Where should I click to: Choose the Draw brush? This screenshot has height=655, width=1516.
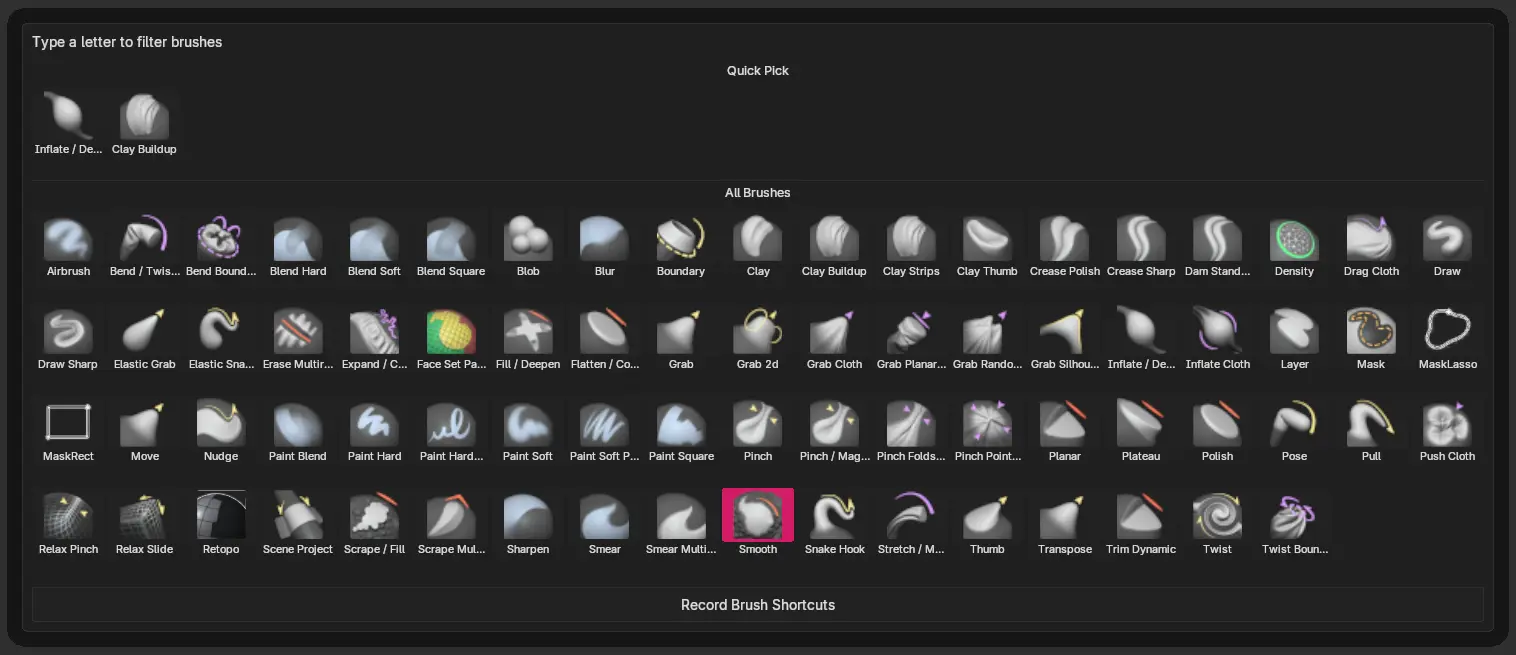coord(1447,246)
